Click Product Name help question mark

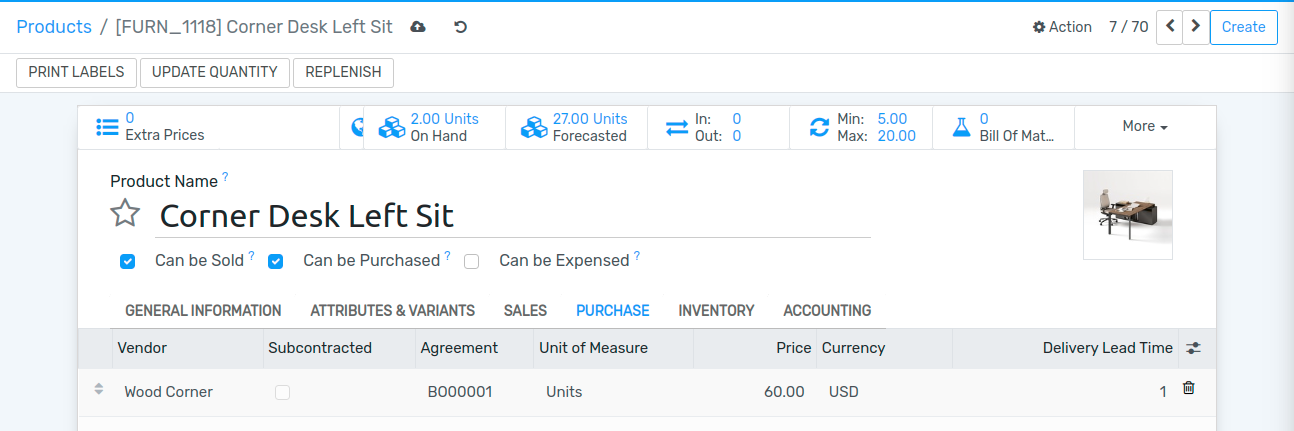(x=225, y=177)
